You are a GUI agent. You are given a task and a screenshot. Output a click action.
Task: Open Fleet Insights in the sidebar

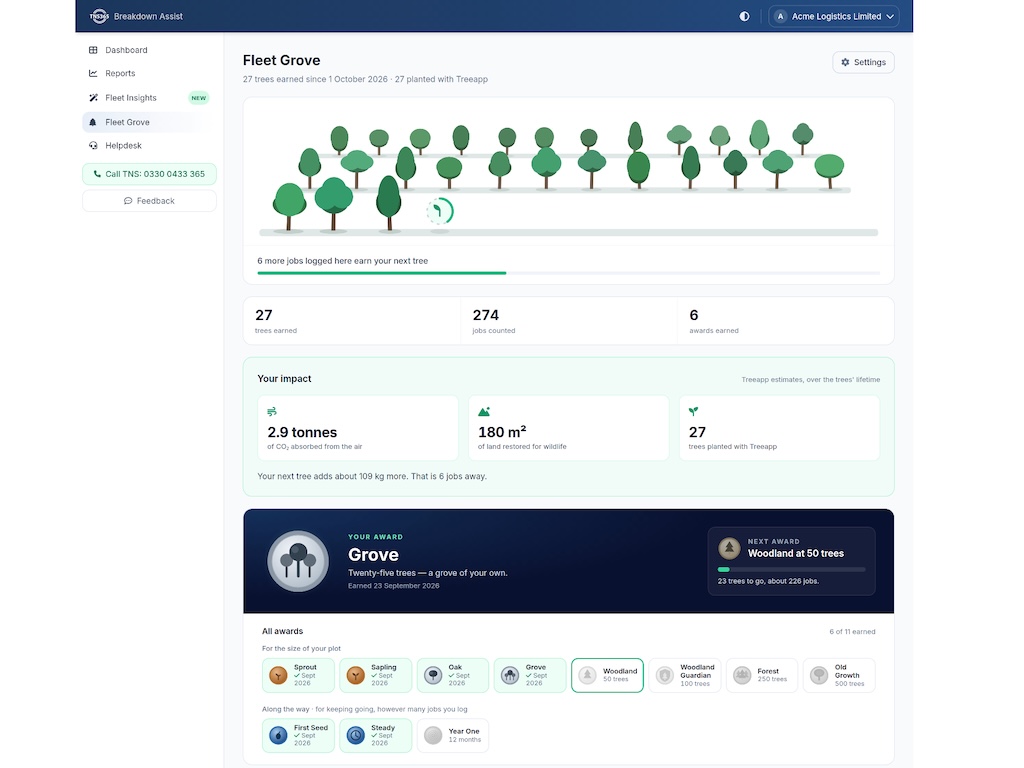tap(149, 97)
